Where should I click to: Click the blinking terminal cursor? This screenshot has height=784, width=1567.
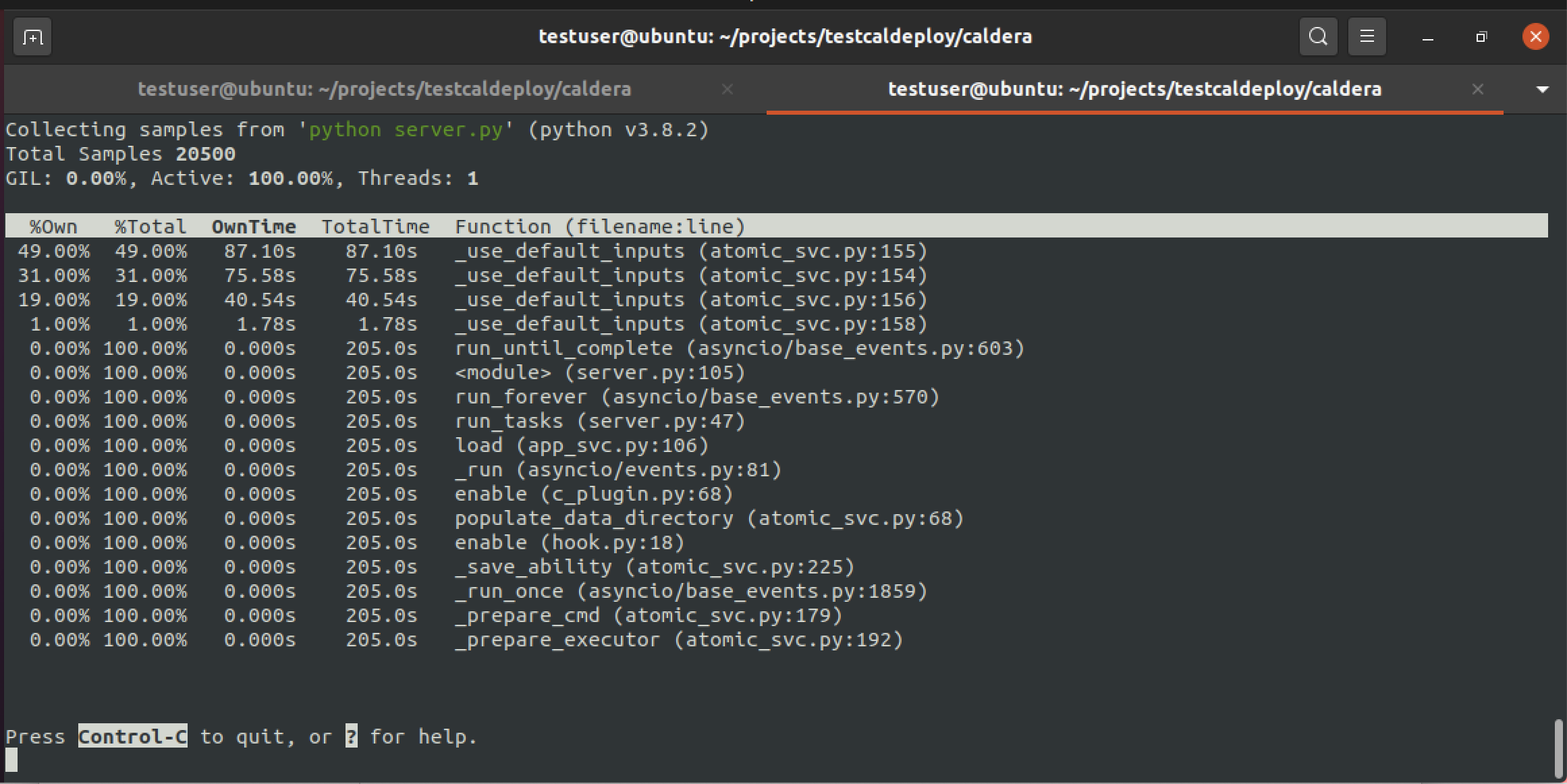12,759
